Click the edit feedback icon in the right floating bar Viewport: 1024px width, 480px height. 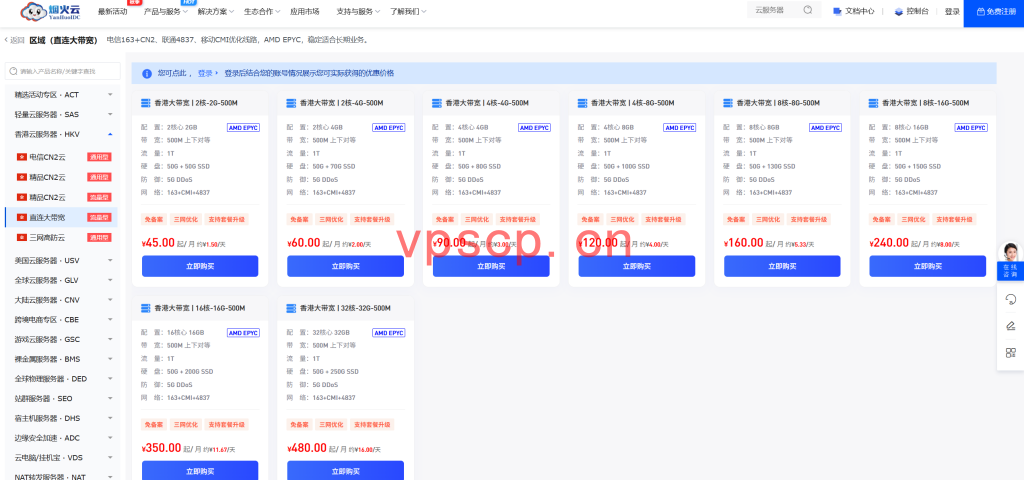(x=1010, y=326)
